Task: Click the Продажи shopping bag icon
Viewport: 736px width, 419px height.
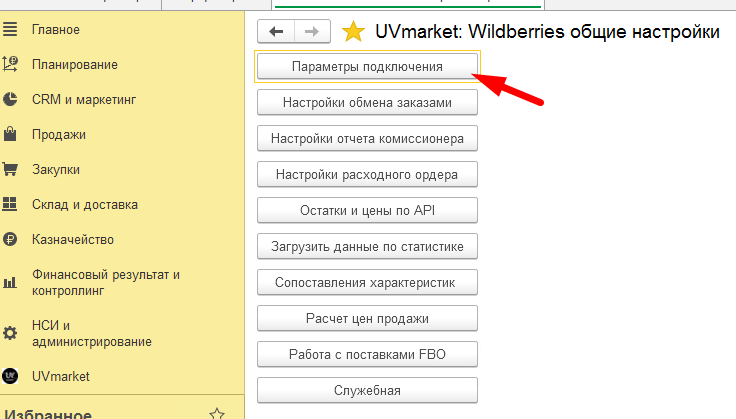Action: [x=10, y=134]
